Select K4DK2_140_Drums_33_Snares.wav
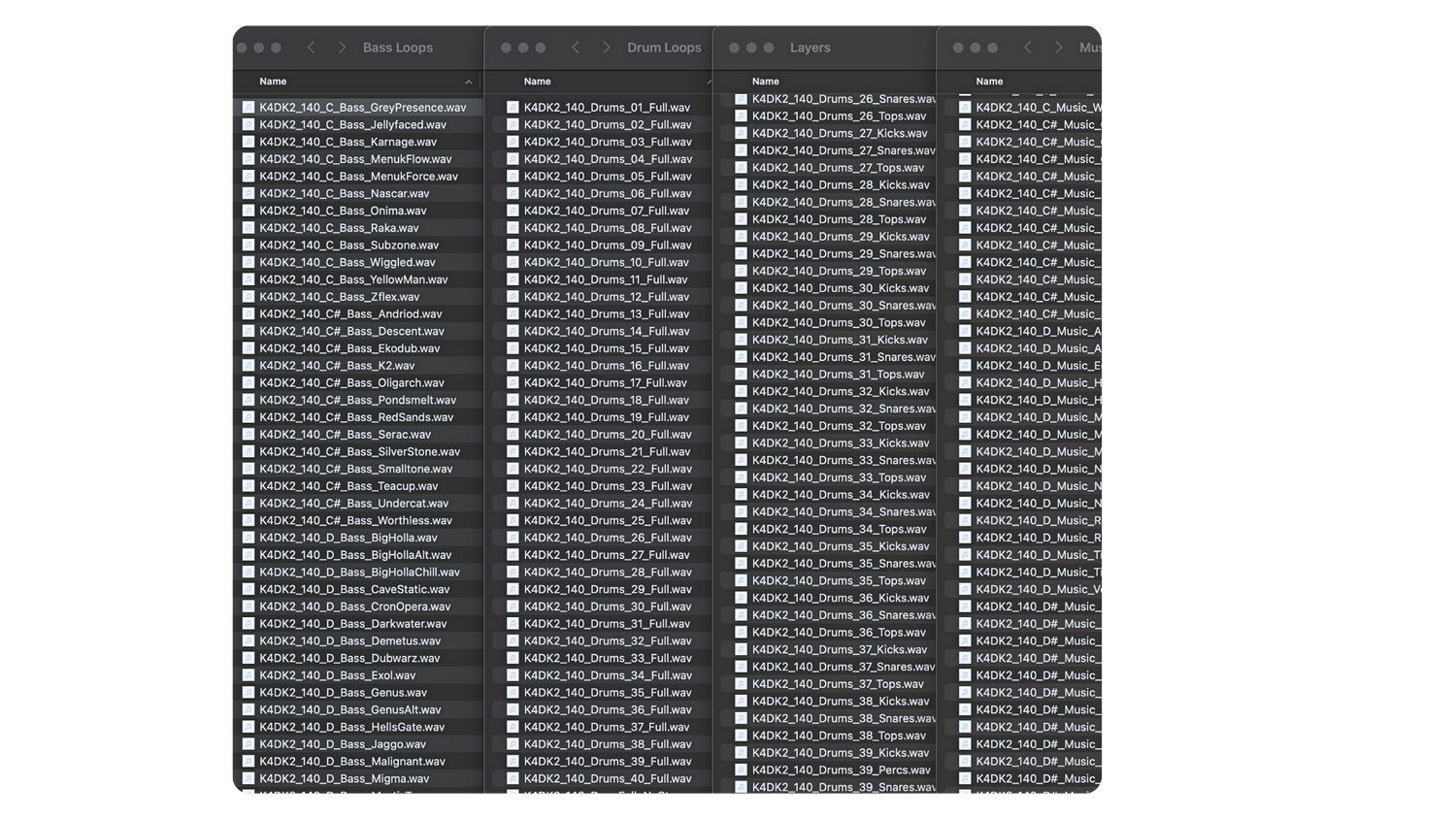The height and width of the screenshot is (819, 1456). coord(844,461)
